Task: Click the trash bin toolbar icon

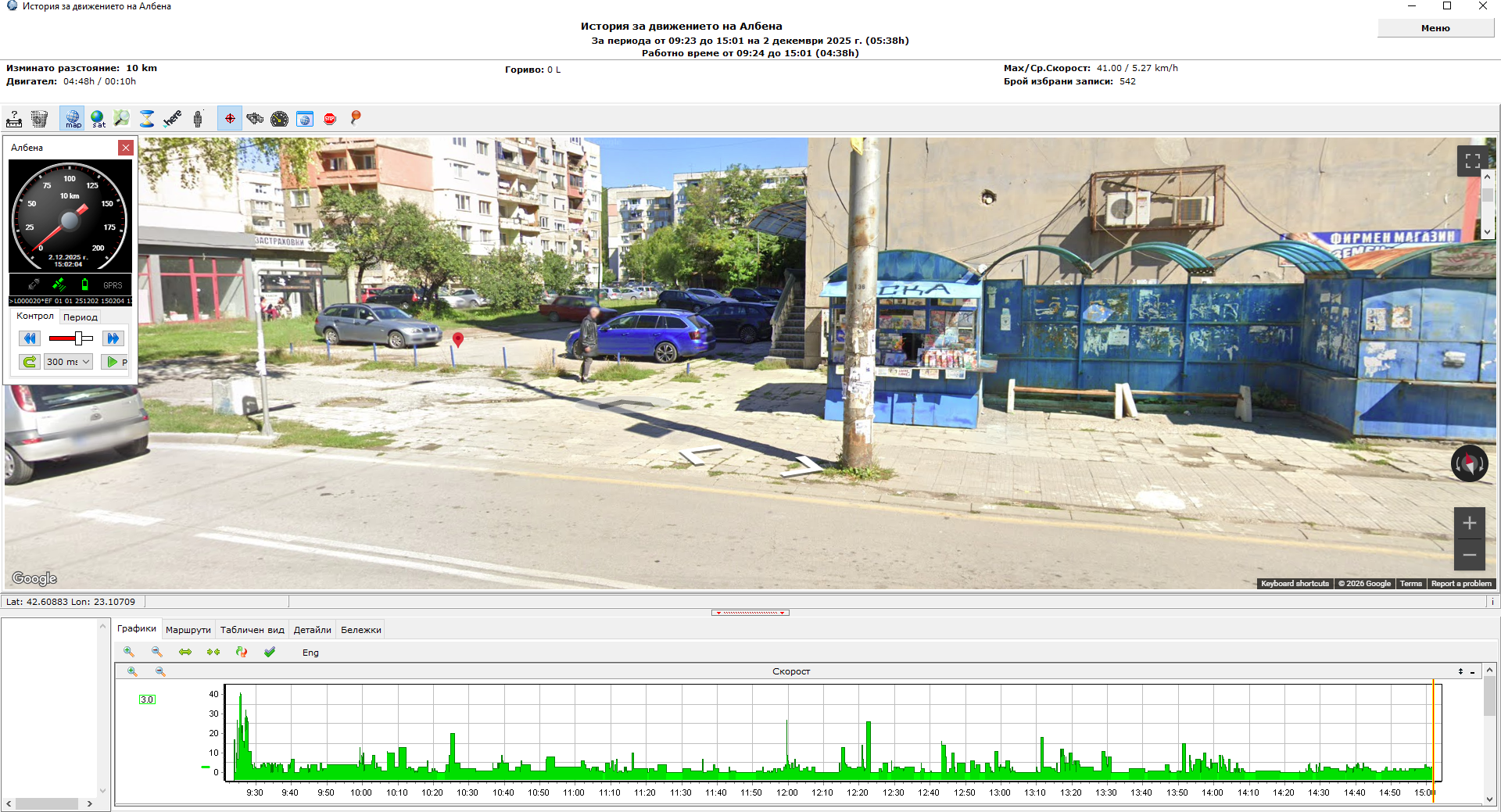Action: click(39, 119)
